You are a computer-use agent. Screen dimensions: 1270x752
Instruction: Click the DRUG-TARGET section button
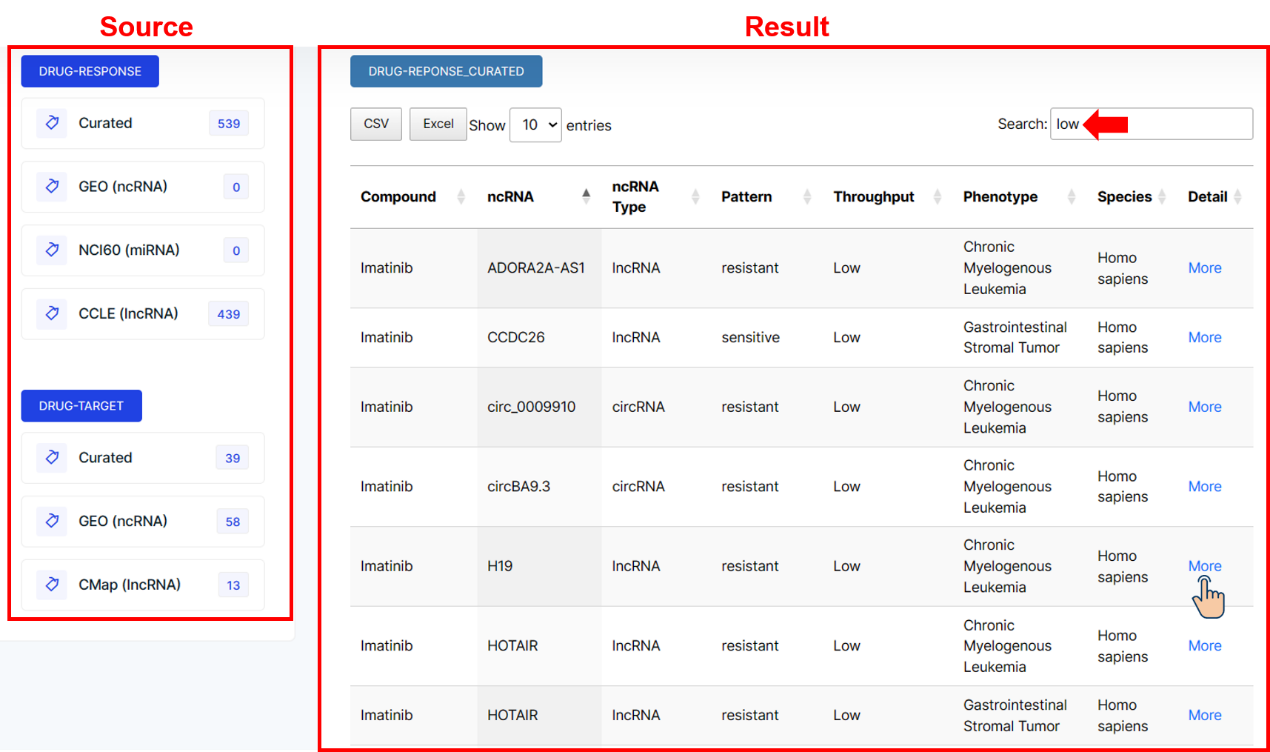coord(81,406)
